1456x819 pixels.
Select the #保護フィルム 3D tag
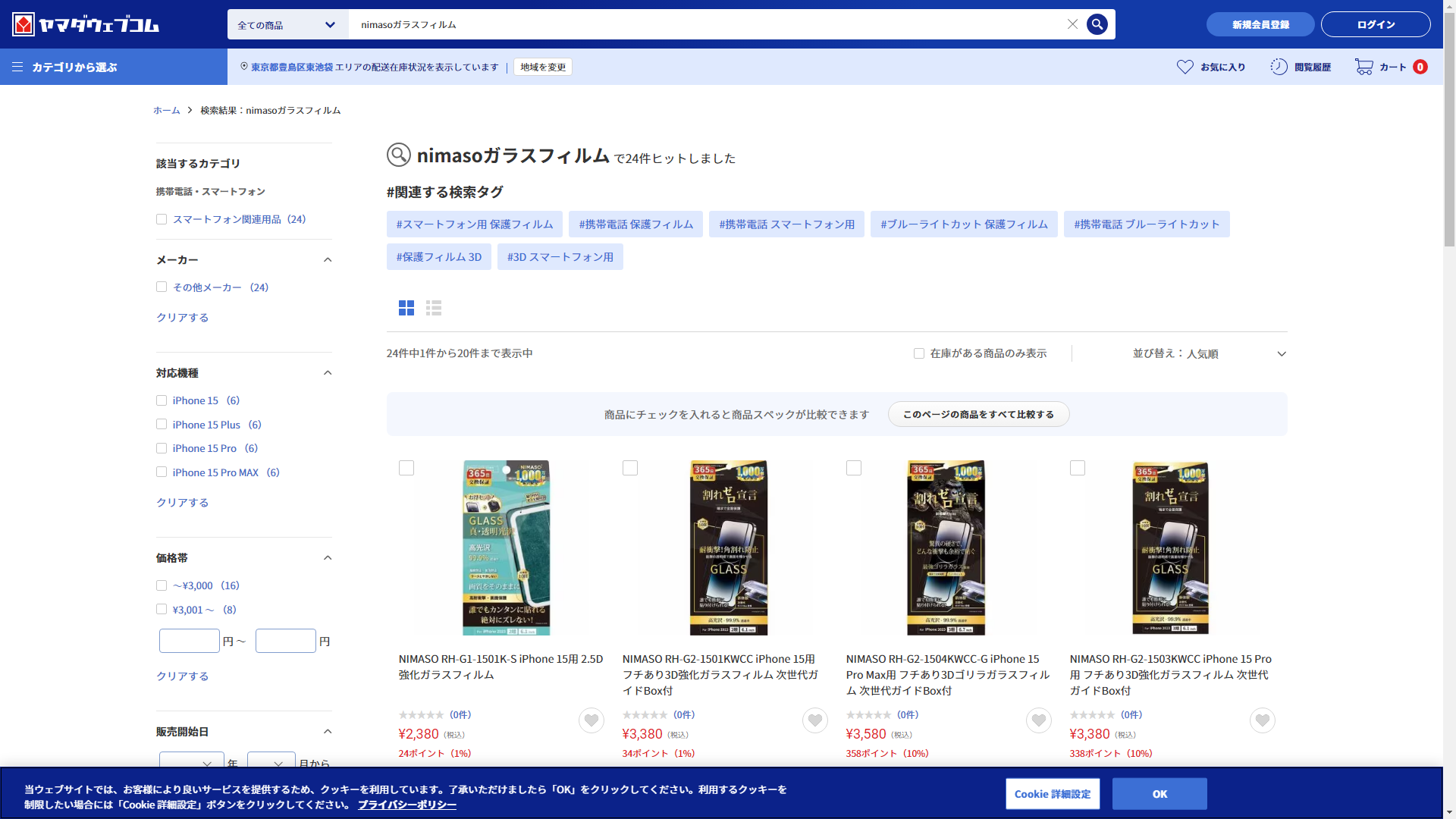(438, 257)
